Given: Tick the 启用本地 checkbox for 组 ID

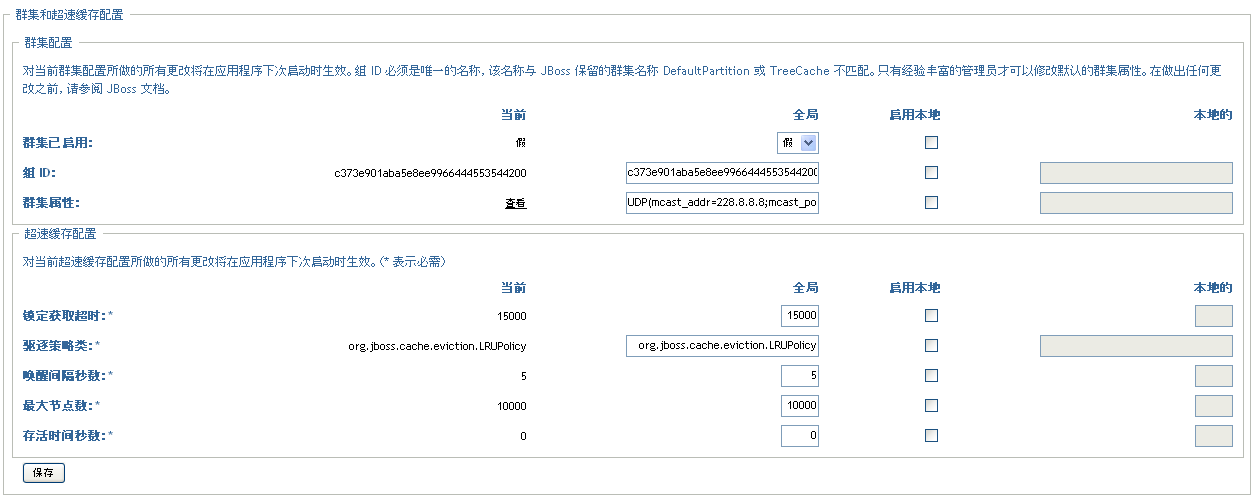Looking at the screenshot, I should point(931,173).
